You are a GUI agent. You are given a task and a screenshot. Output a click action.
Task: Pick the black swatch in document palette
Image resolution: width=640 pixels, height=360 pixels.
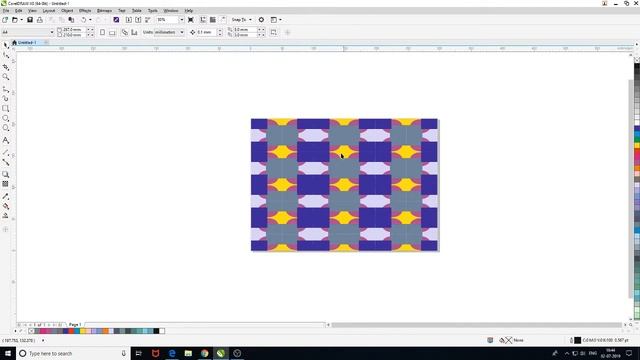coord(156,331)
